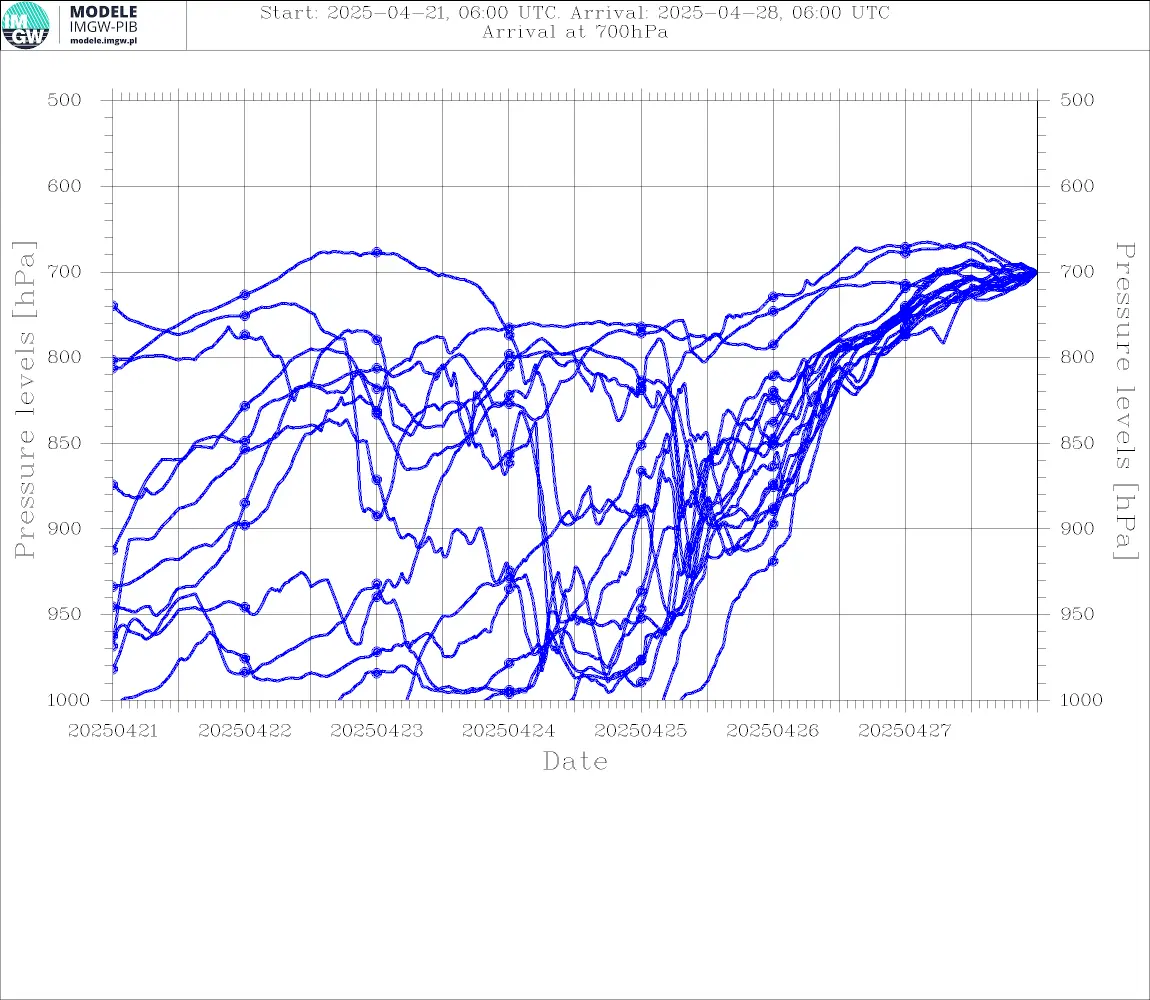
Task: Click the IMGW round logo icon
Action: pos(26,26)
